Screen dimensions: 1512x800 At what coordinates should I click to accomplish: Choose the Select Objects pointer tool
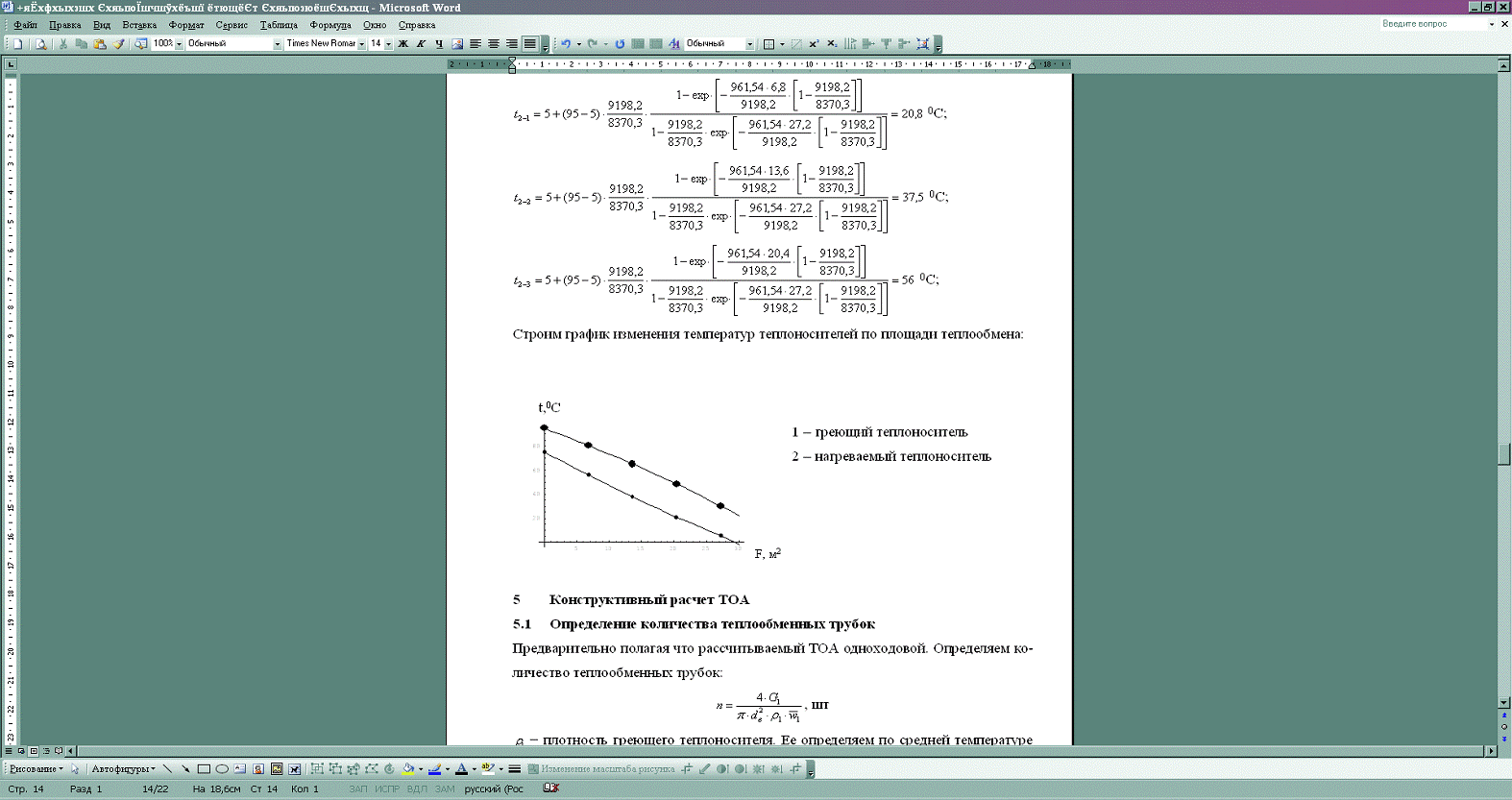75,769
